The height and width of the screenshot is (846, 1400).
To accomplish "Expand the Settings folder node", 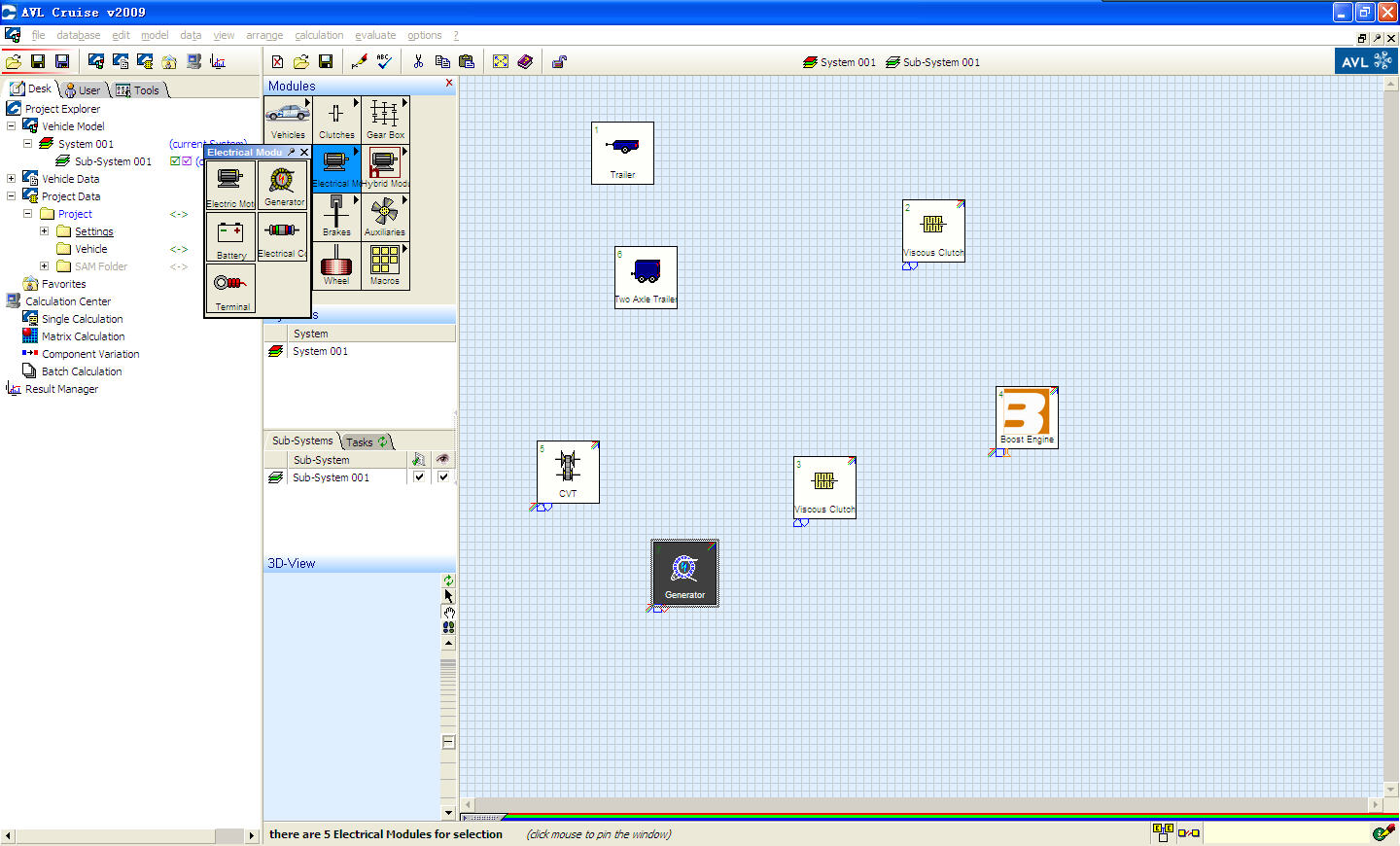I will (44, 231).
